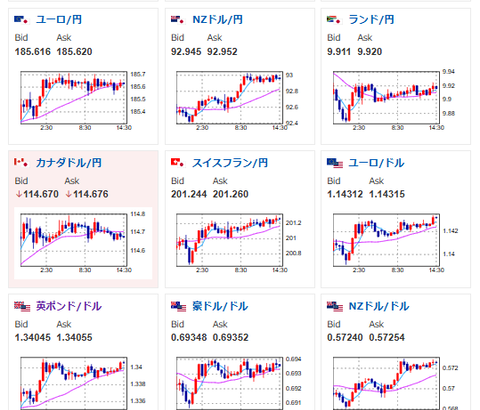Click the Australian dollar/Dollar flag icon
Viewport: 480px width, 410px height.
179,307
